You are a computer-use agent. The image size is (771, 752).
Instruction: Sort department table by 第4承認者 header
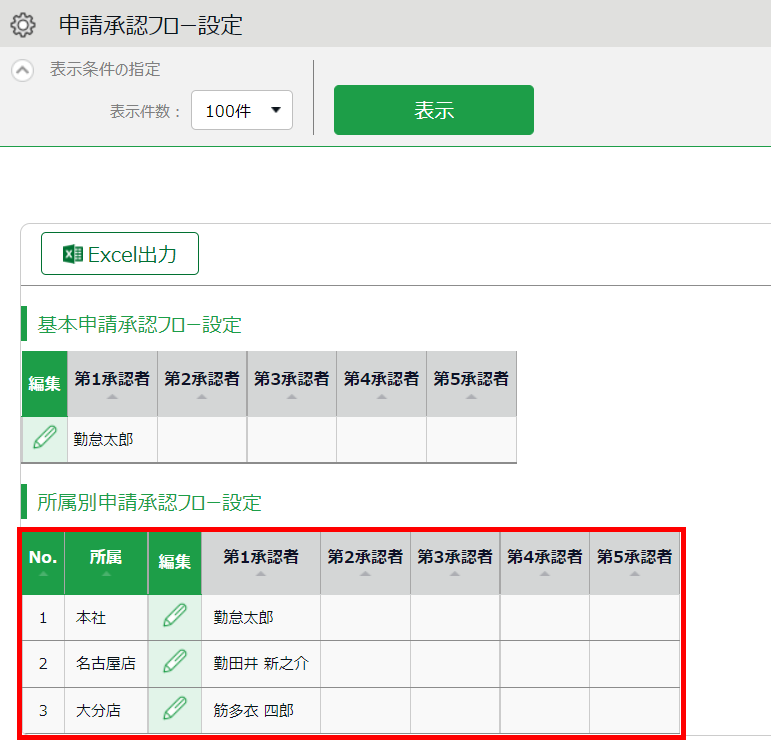click(x=545, y=563)
